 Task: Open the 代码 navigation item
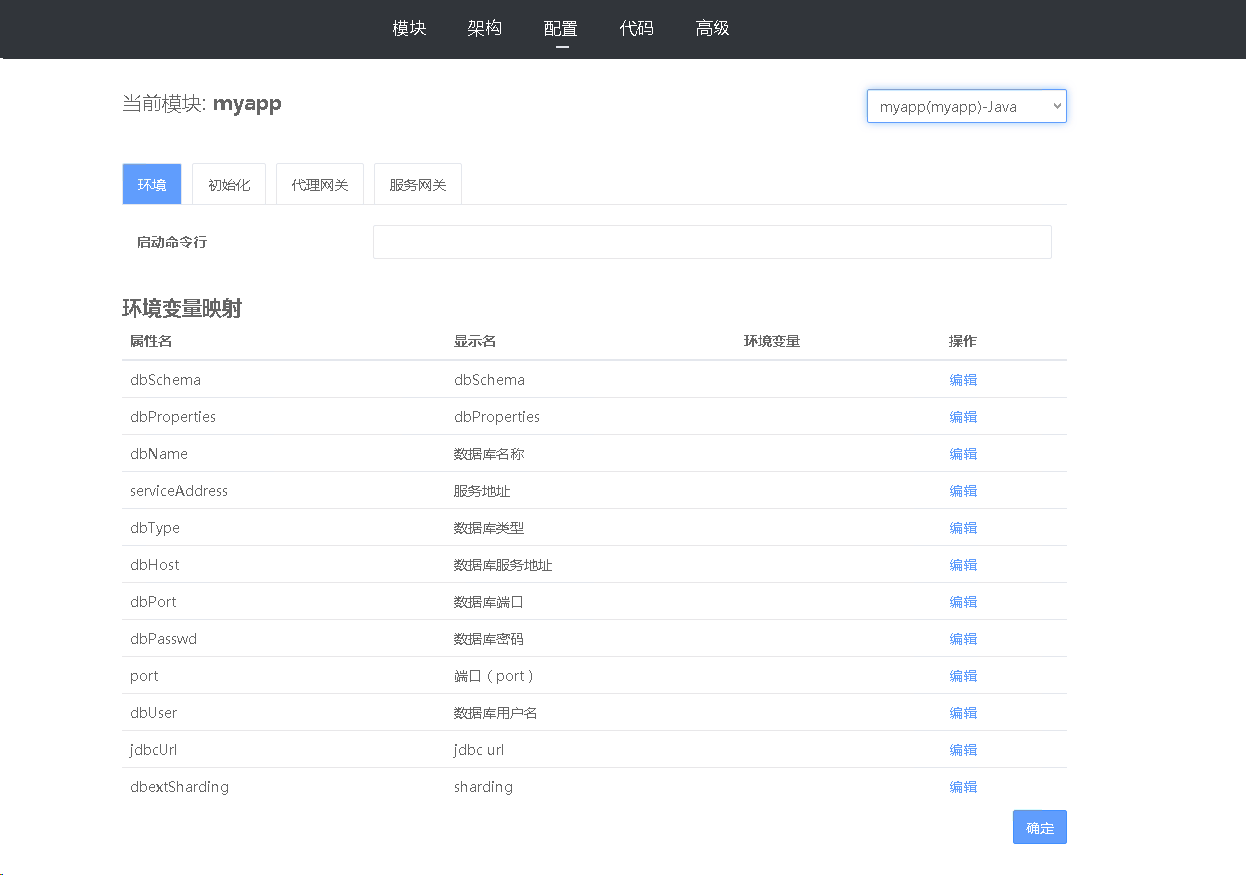pos(636,28)
